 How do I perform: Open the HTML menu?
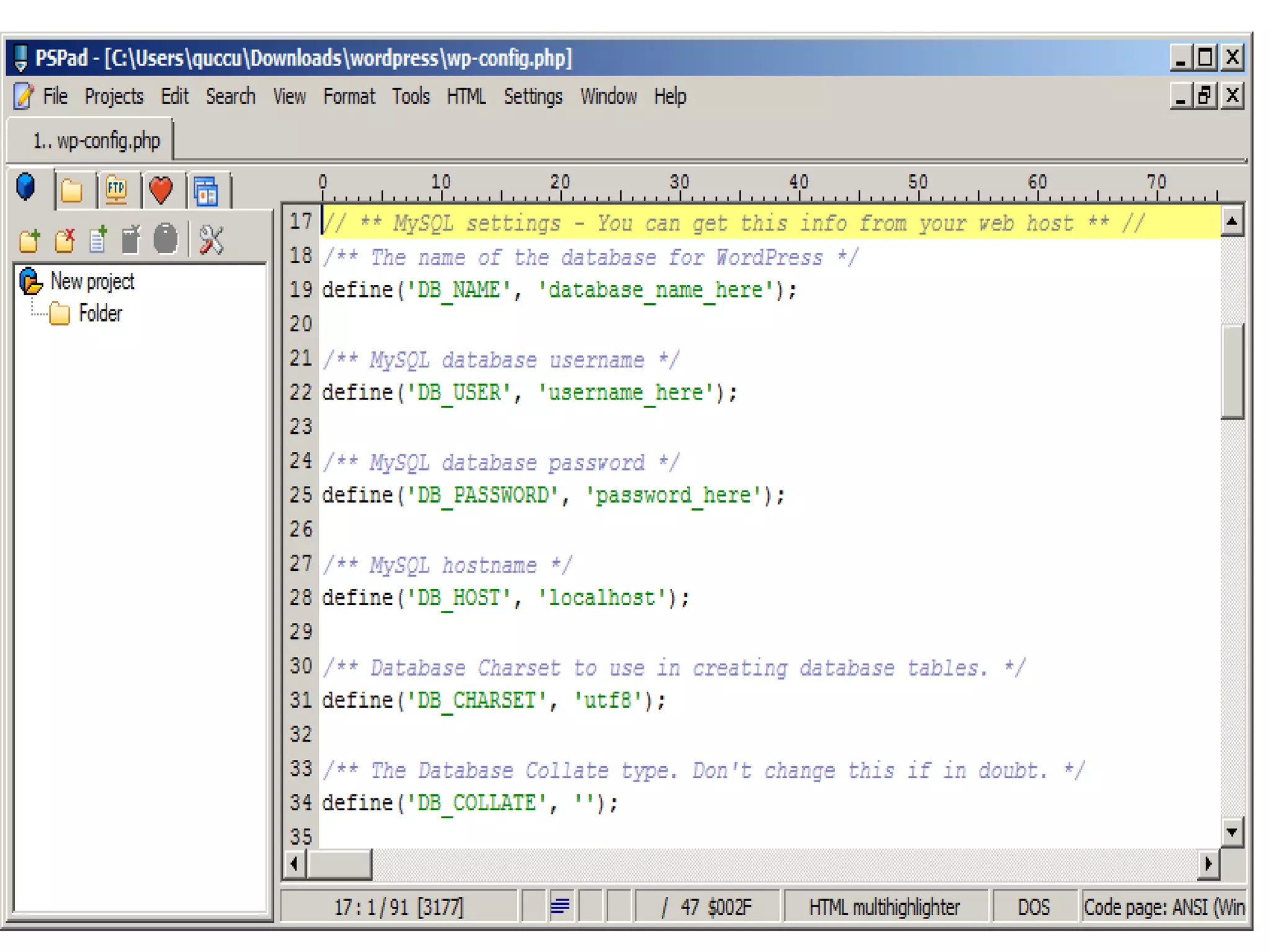[466, 97]
